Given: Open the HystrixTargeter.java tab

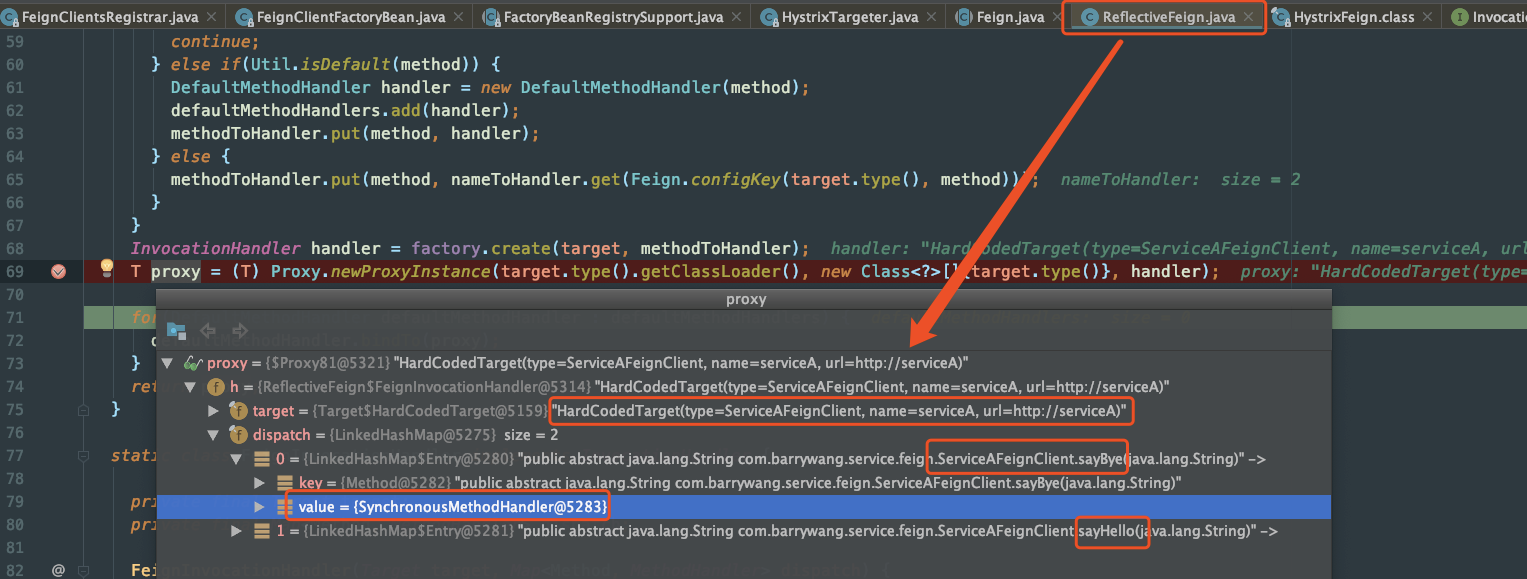Looking at the screenshot, I should click(850, 18).
